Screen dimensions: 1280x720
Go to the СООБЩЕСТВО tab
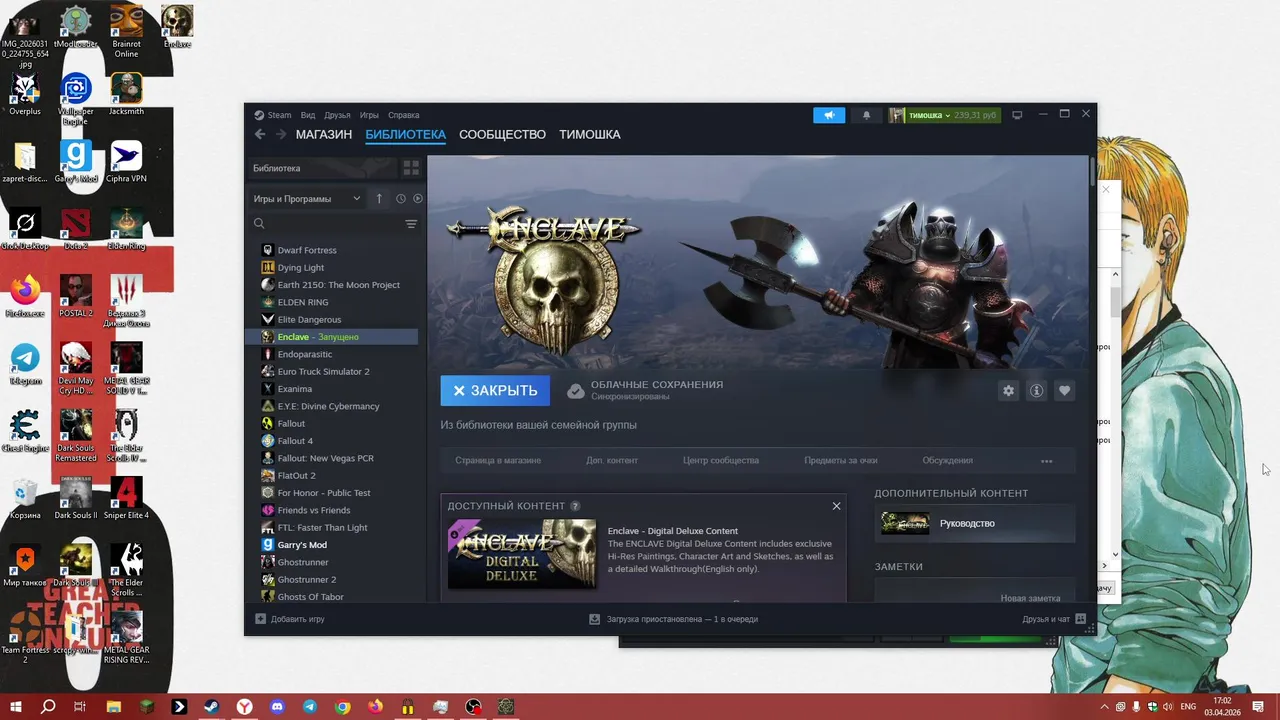click(x=502, y=134)
